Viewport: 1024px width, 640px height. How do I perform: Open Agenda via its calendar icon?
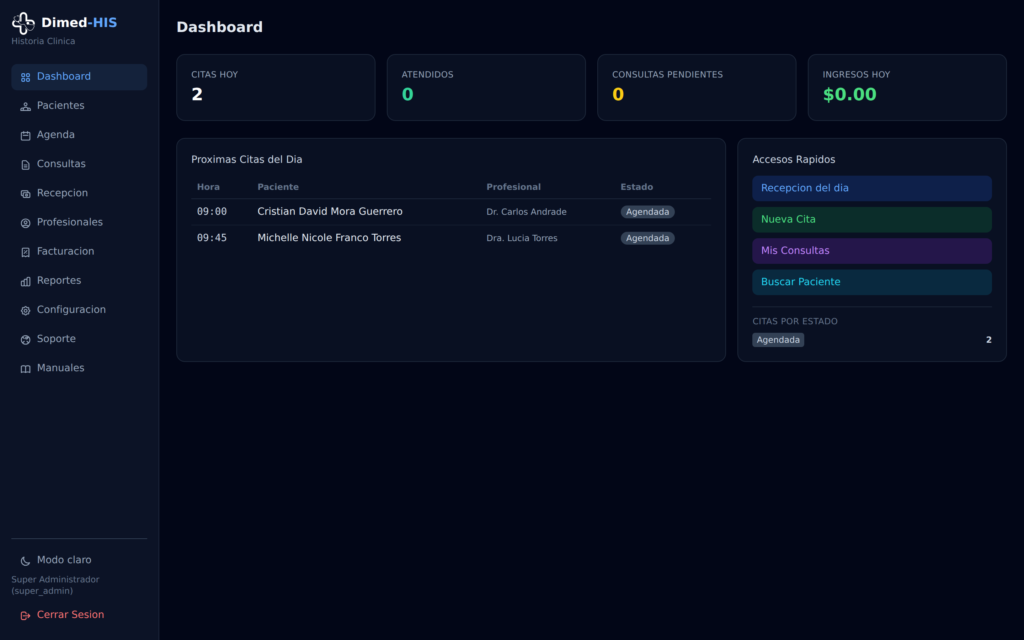tap(25, 136)
